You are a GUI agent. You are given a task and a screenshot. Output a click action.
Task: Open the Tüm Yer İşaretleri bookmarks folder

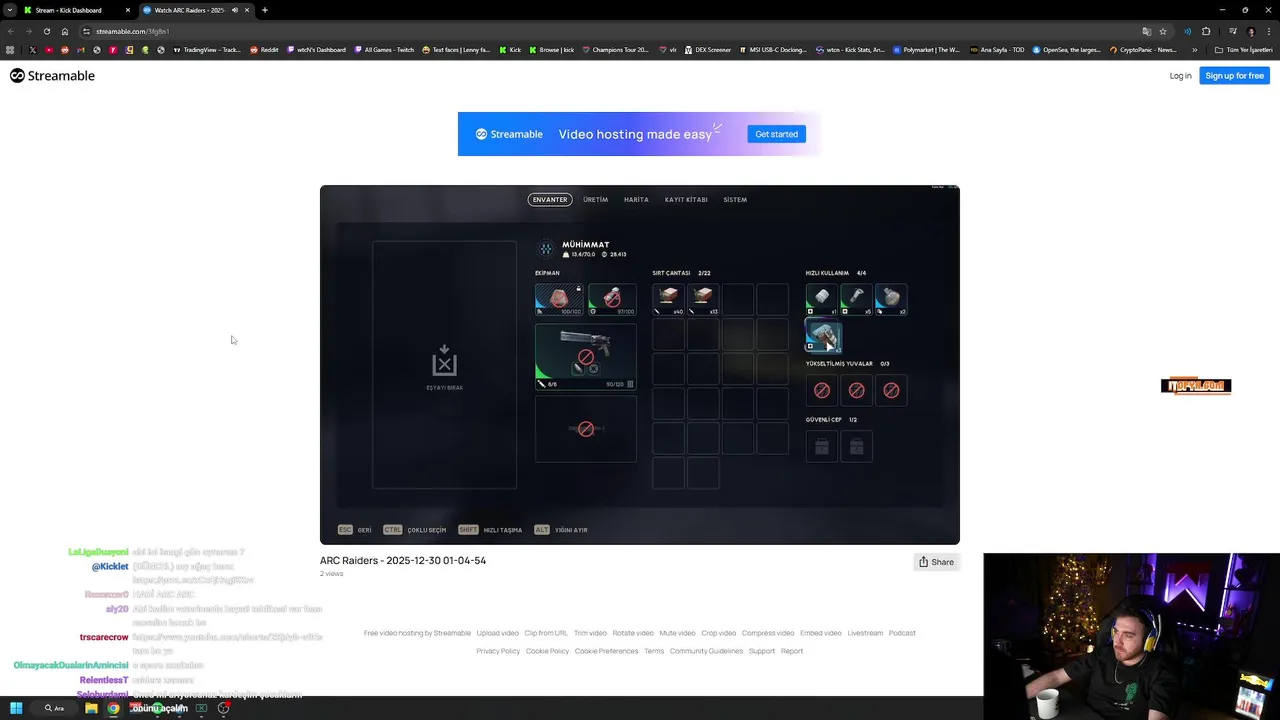tap(1244, 50)
